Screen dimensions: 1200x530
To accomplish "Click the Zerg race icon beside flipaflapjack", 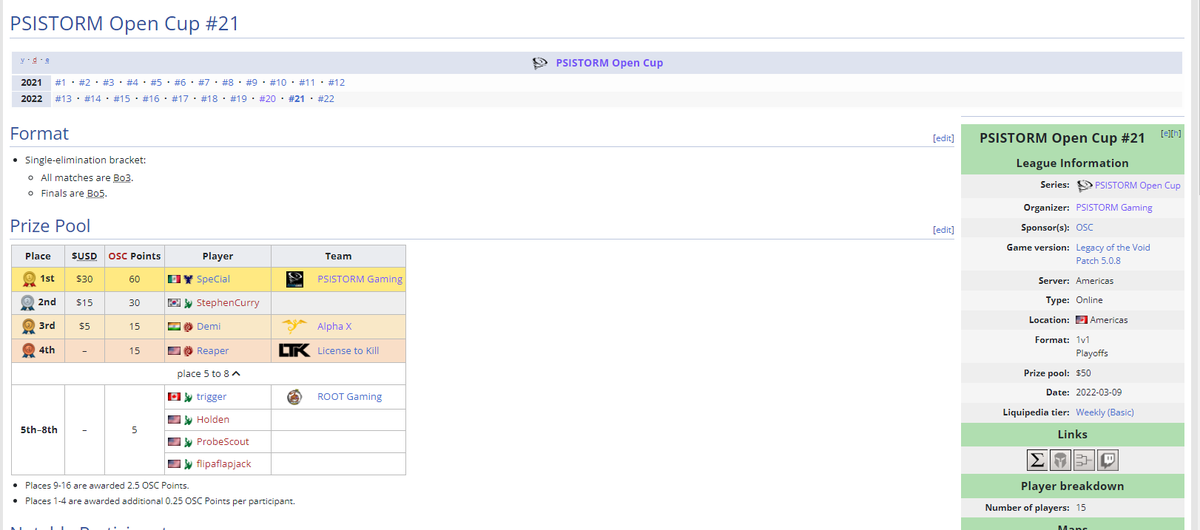I will [188, 464].
